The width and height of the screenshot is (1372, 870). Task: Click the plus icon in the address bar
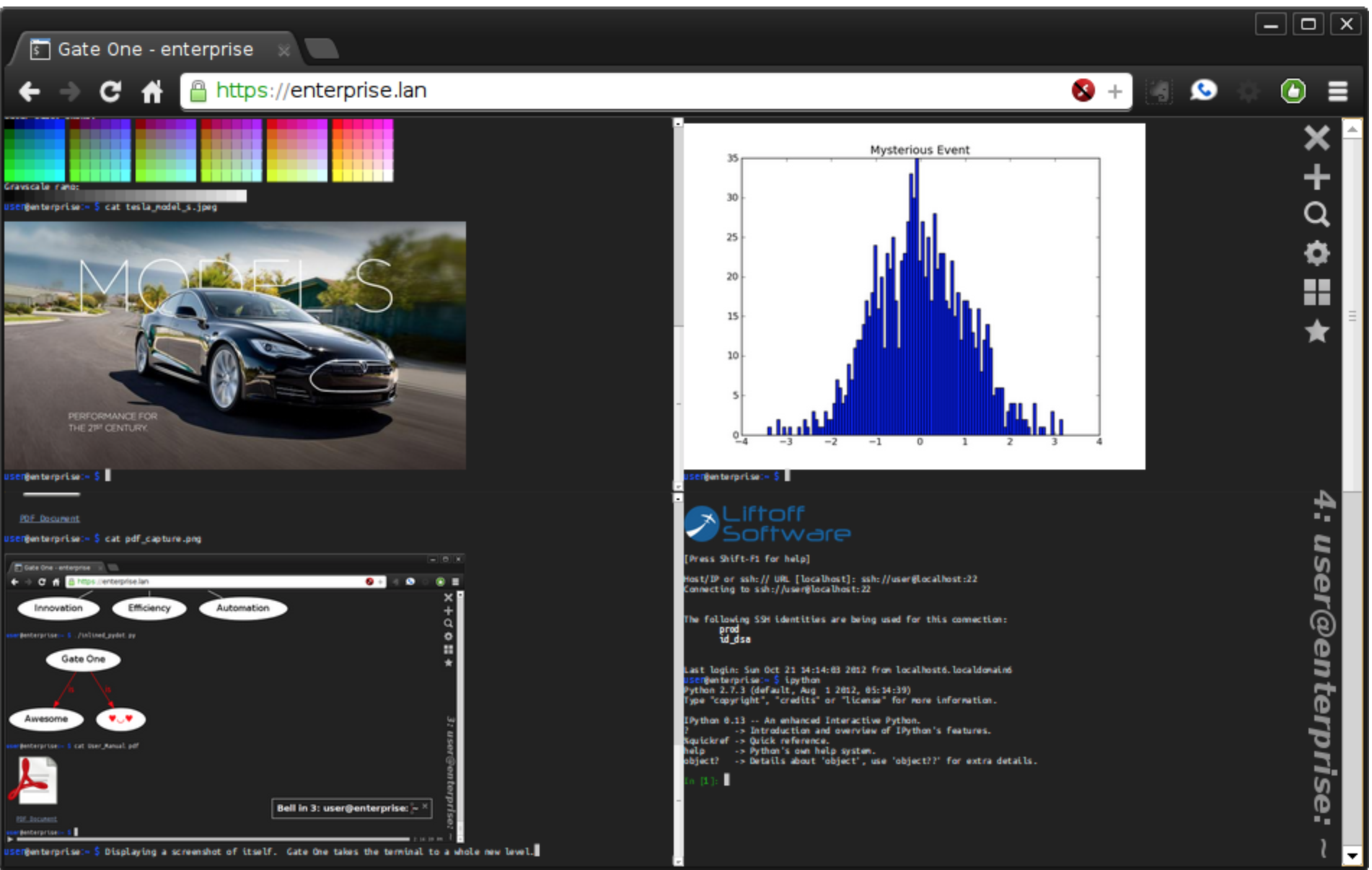1114,91
